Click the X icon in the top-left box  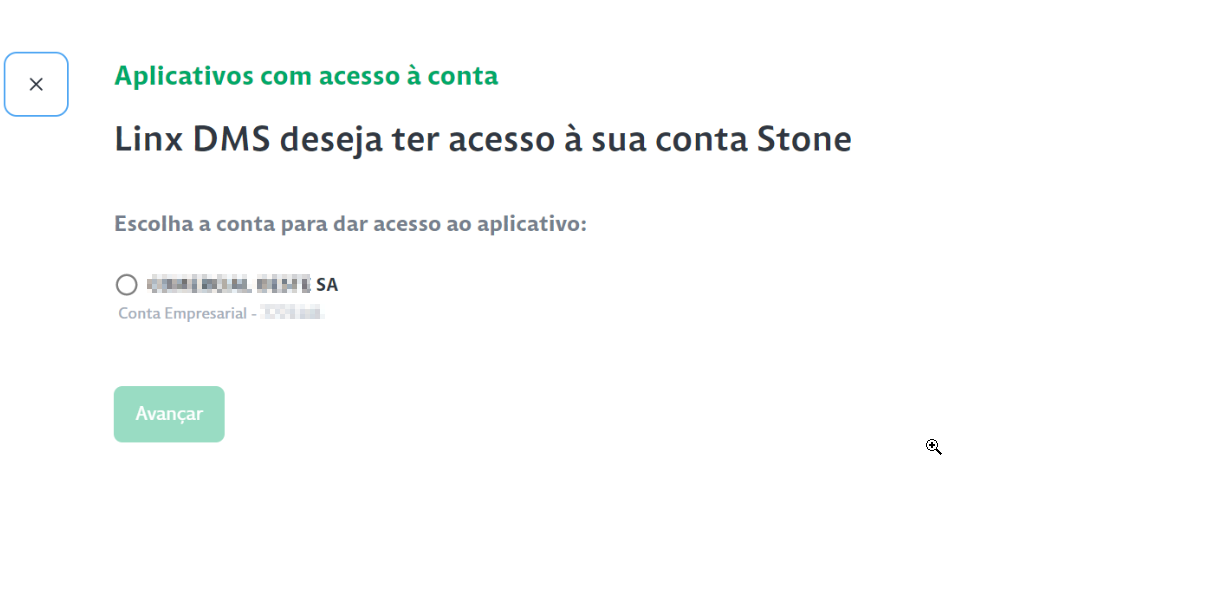click(36, 85)
